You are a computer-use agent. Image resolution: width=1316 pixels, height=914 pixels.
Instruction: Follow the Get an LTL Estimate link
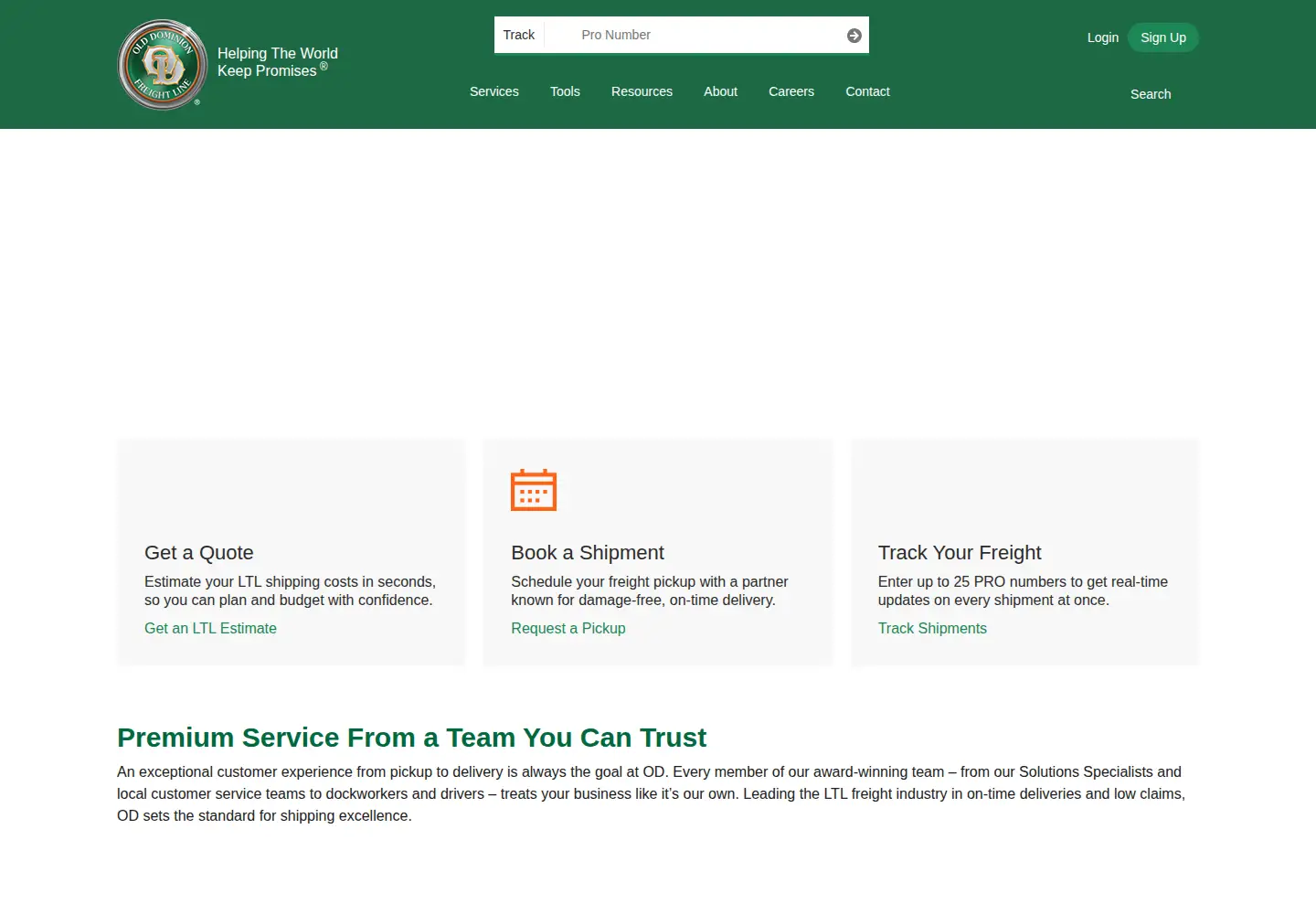210,628
